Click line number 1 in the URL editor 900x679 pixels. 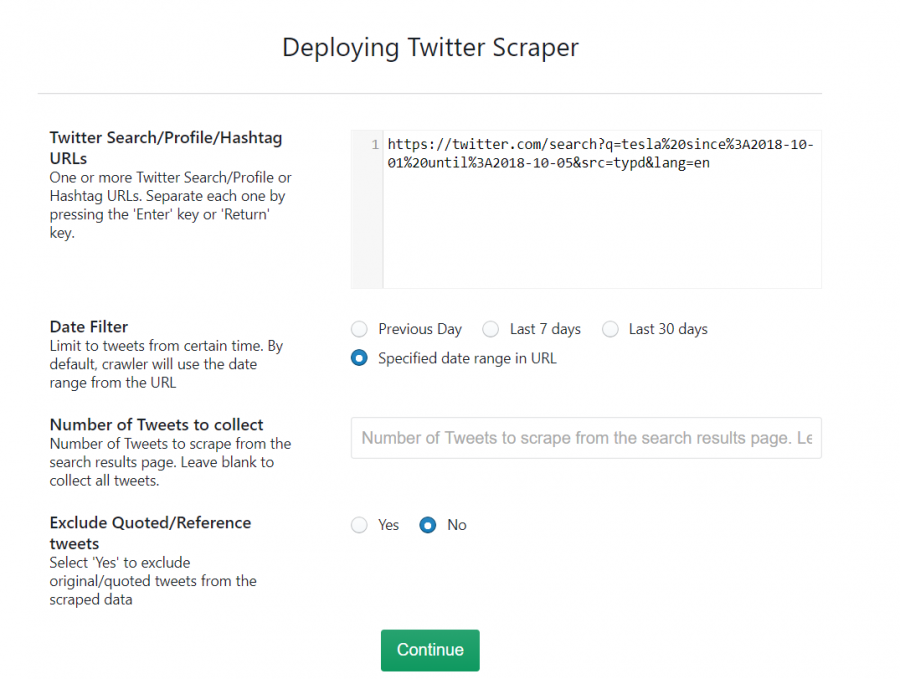point(374,143)
